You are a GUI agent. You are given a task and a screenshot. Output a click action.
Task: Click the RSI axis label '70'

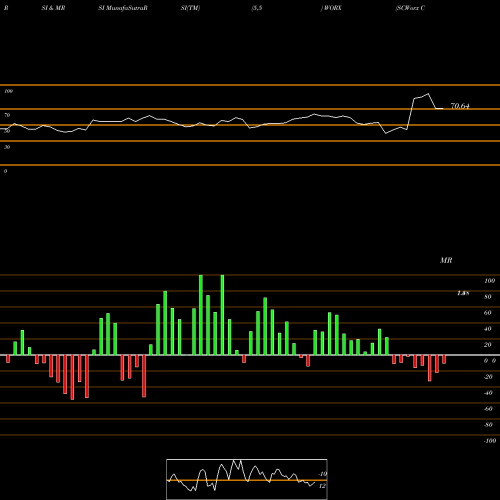(x=7, y=115)
